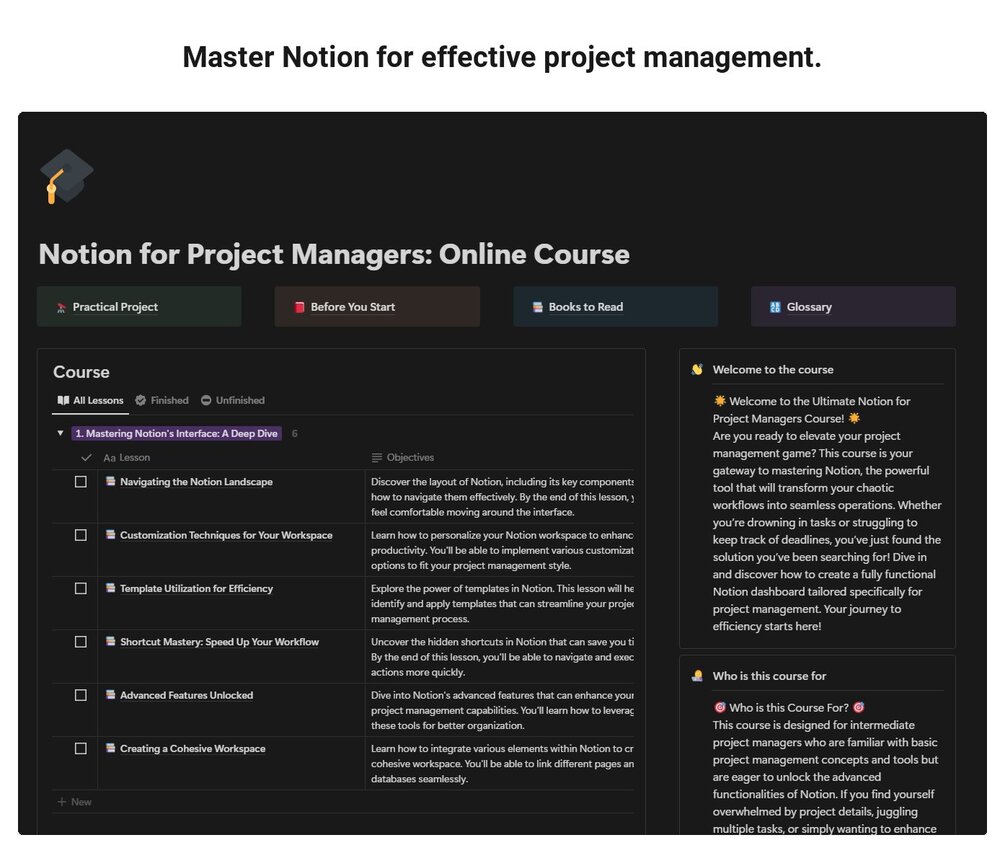The height and width of the screenshot is (853, 1005).
Task: Tick the Template Utilization for Efficiency checkbox
Action: click(81, 588)
